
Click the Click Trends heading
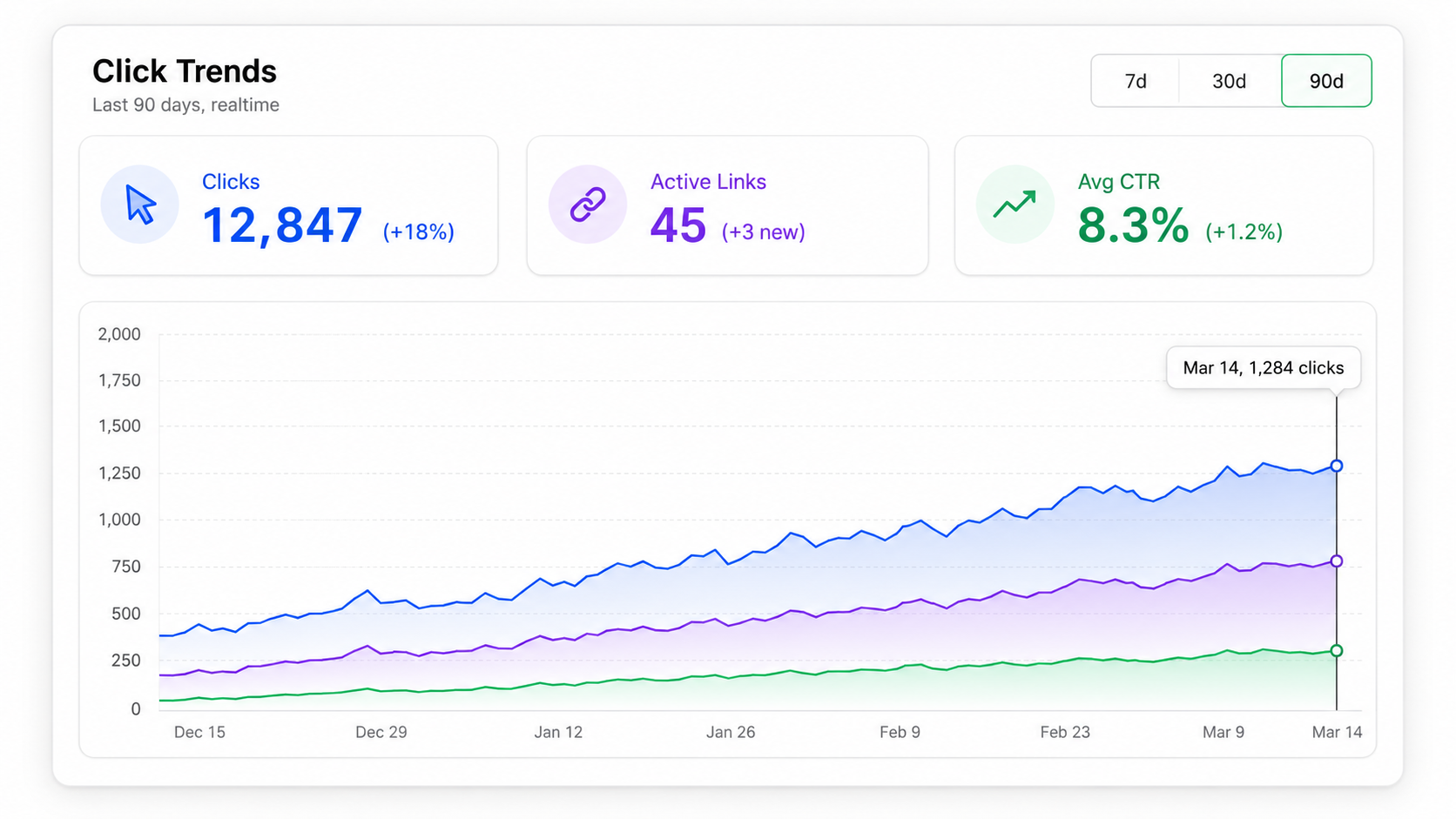point(185,71)
